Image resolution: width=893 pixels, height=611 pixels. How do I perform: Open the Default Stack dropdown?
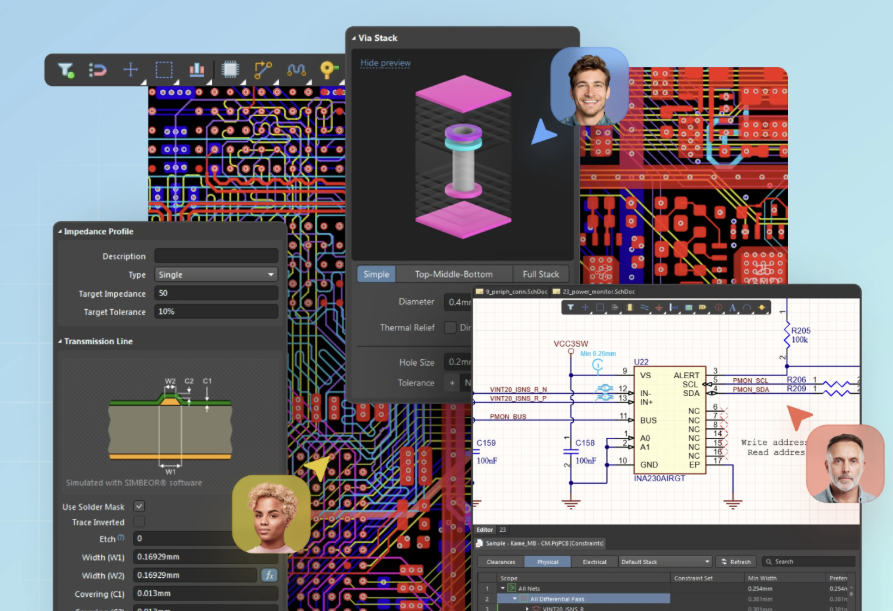[x=665, y=561]
